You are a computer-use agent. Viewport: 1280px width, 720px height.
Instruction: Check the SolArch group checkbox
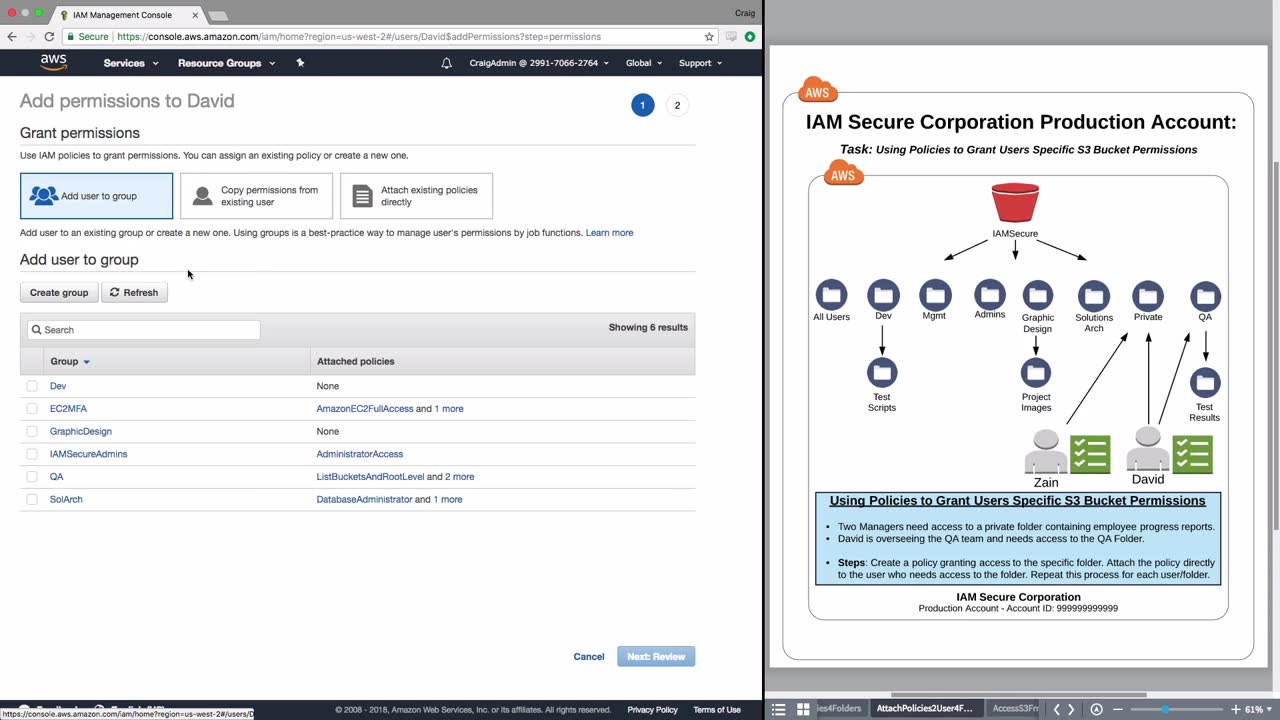coord(32,500)
